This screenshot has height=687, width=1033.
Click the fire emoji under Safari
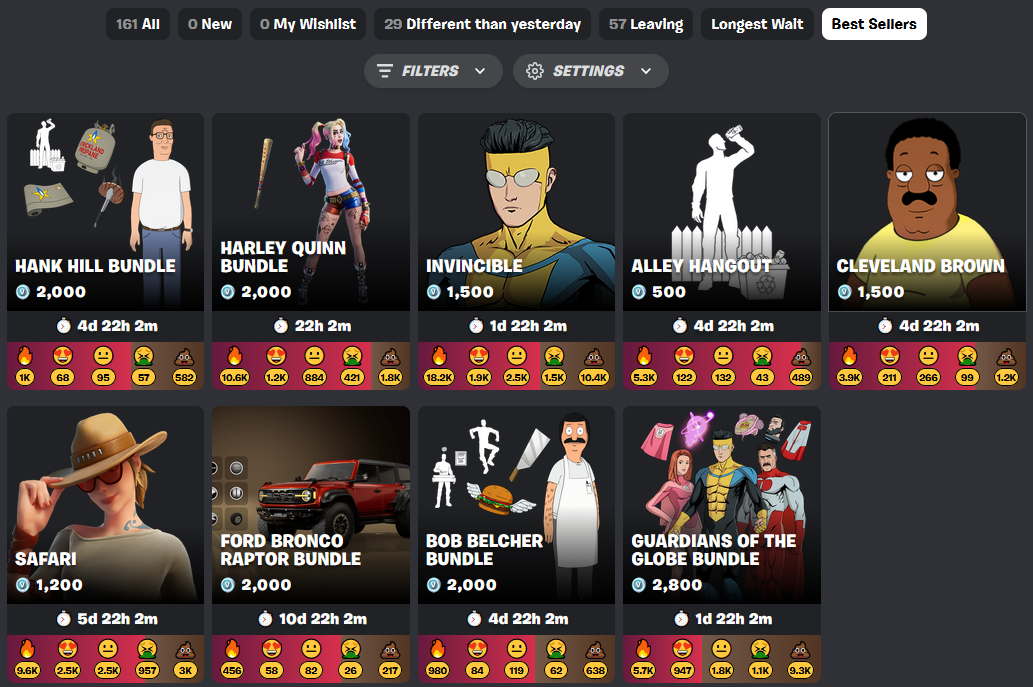point(27,649)
